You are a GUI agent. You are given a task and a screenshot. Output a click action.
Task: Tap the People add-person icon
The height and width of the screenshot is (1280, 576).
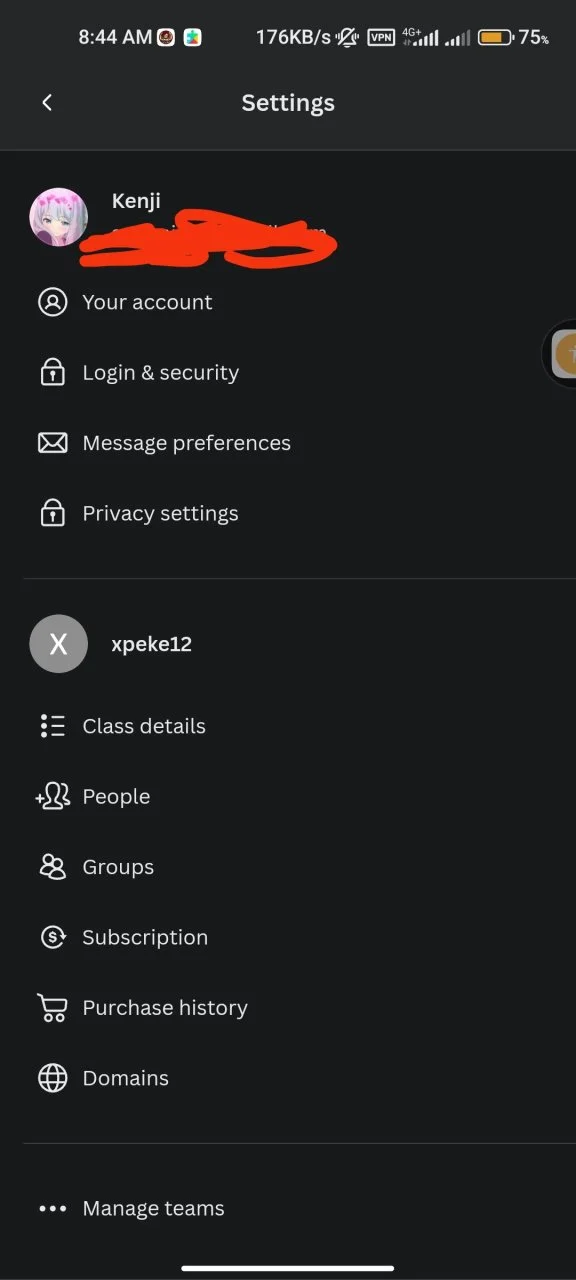(x=52, y=796)
